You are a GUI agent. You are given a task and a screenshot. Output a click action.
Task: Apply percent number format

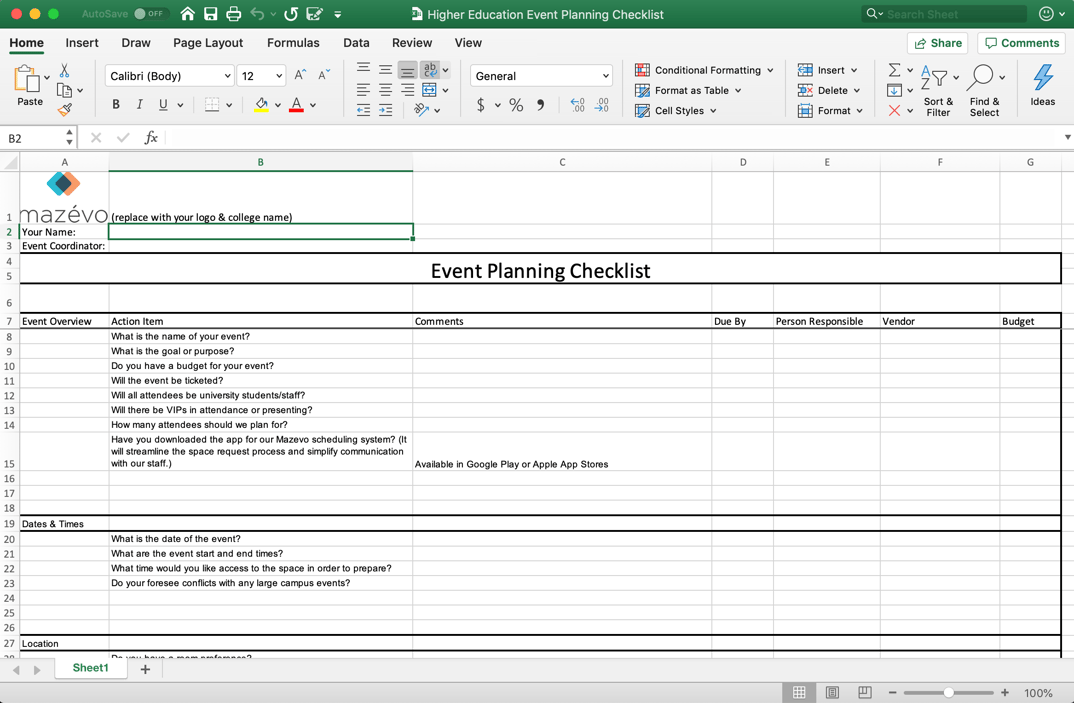tap(516, 104)
